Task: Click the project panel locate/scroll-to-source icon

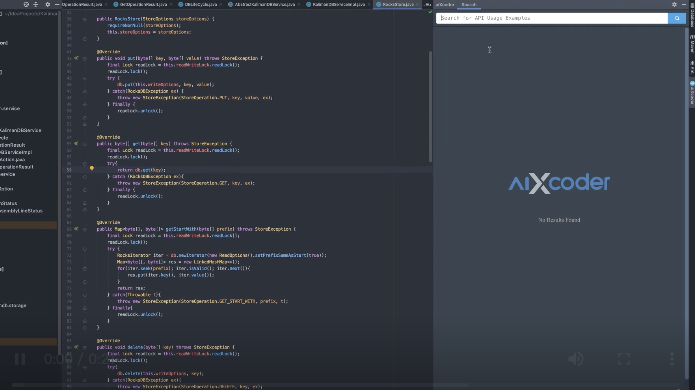Action: point(26,4)
